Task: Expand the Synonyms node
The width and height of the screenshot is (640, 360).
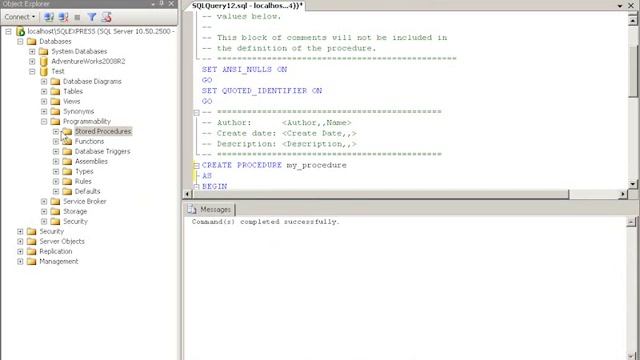Action: coord(44,111)
